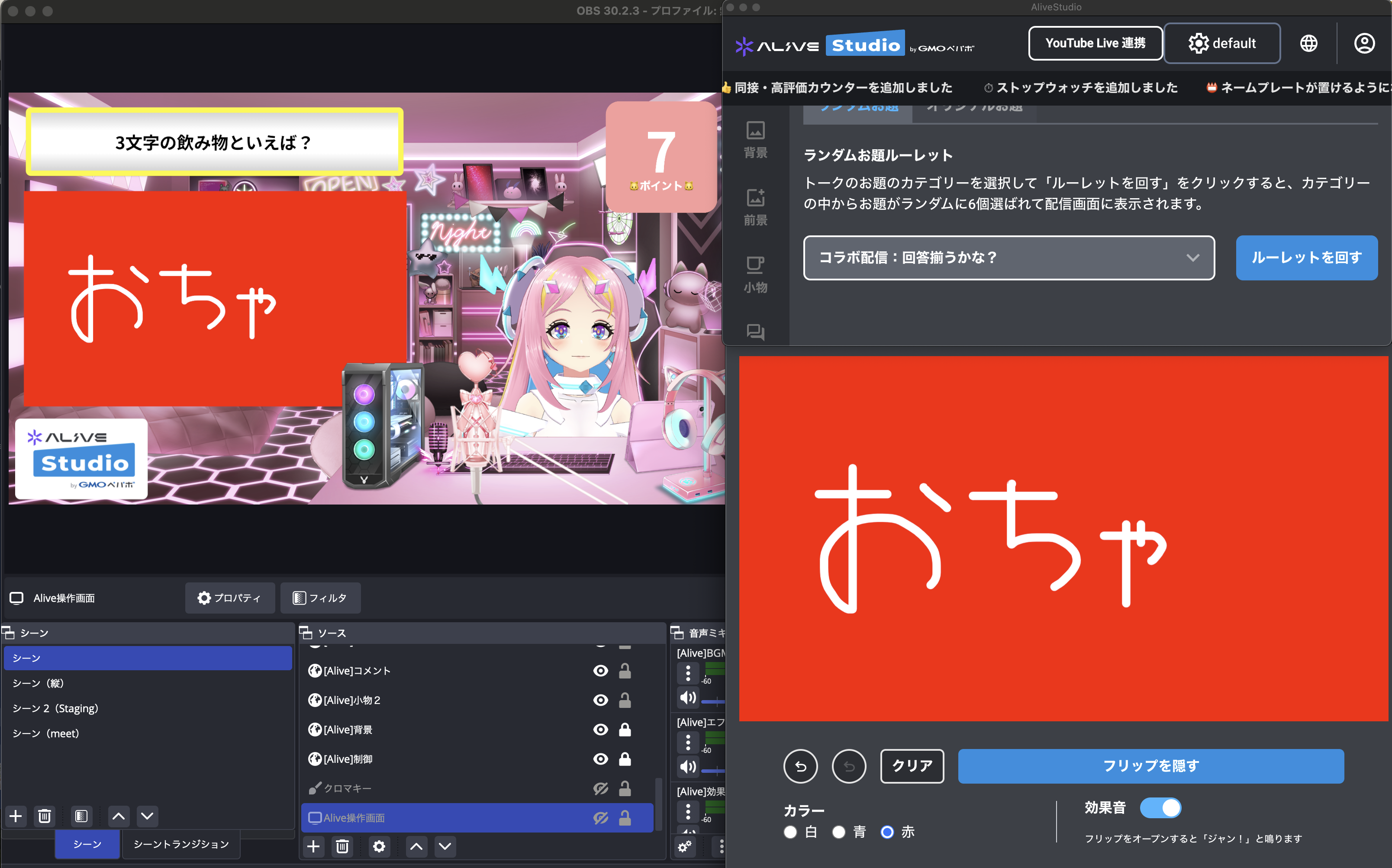Select シーン（縦） in the scene list
This screenshot has width=1392, height=868.
148,683
